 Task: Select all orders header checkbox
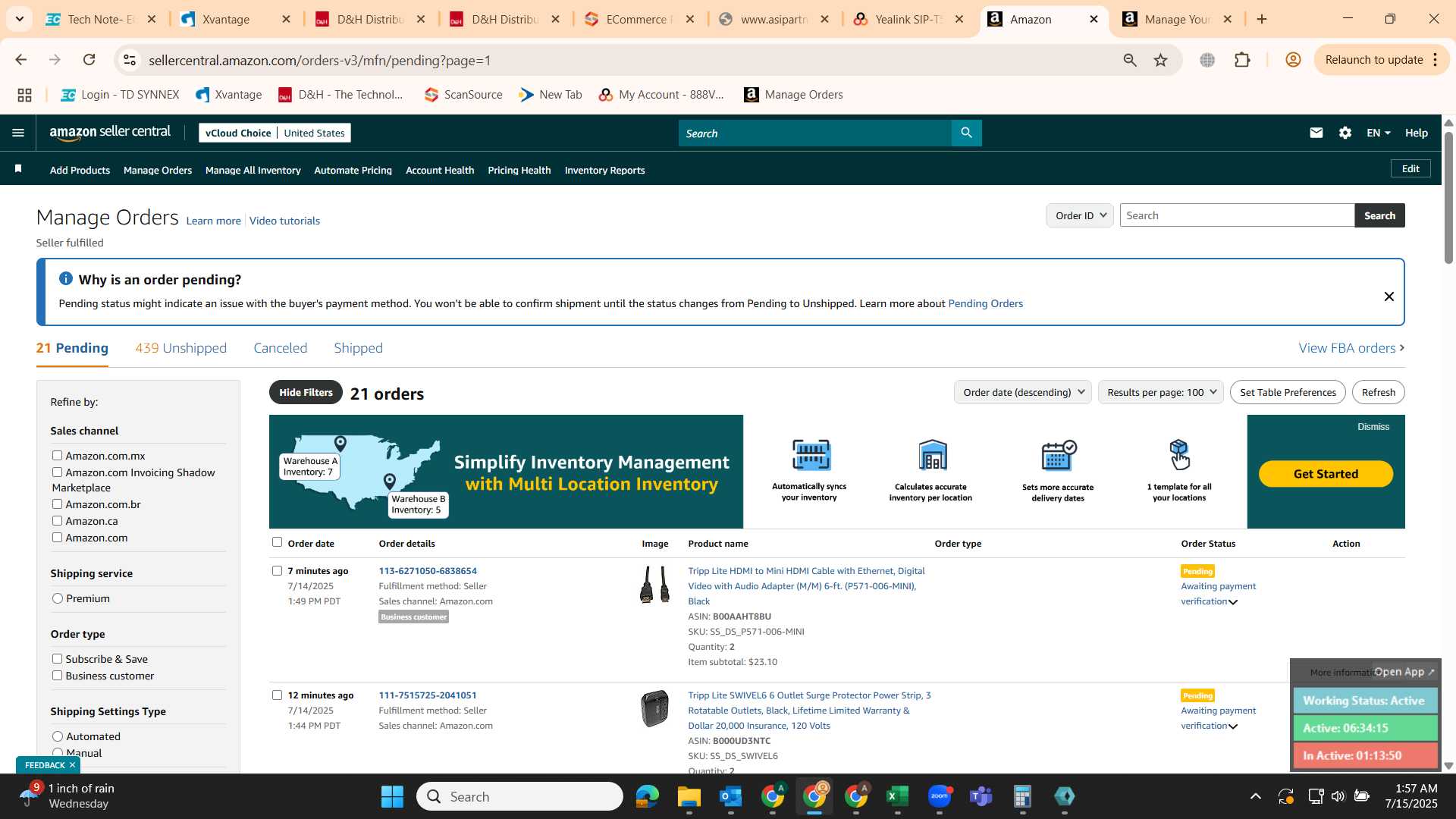click(277, 542)
